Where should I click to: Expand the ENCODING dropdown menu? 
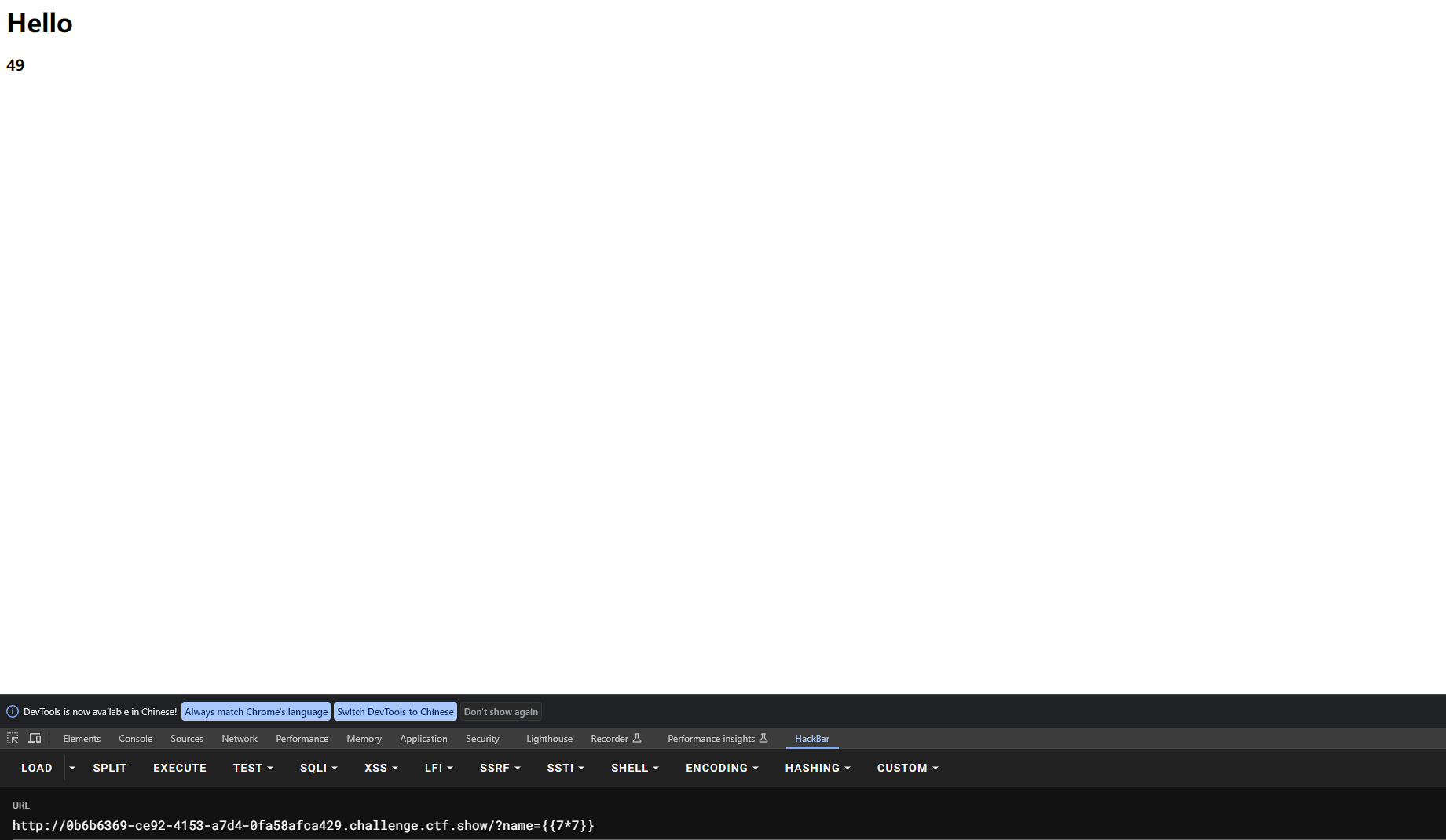(722, 768)
